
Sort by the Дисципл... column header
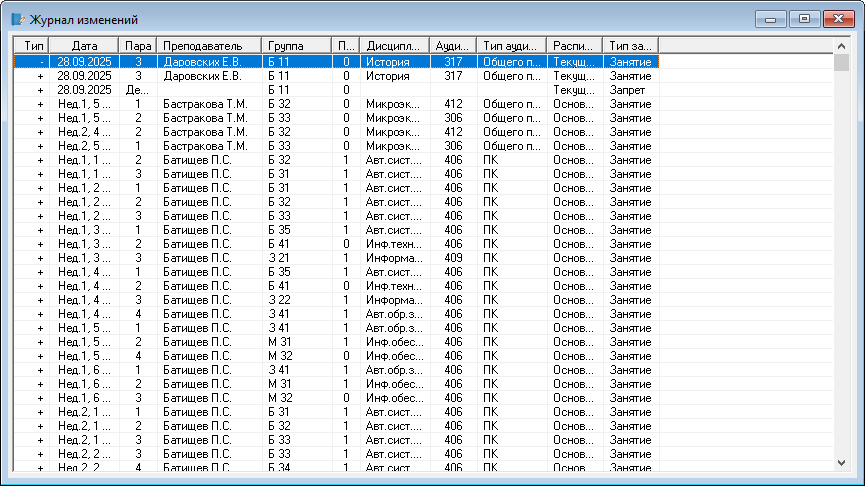pos(394,46)
